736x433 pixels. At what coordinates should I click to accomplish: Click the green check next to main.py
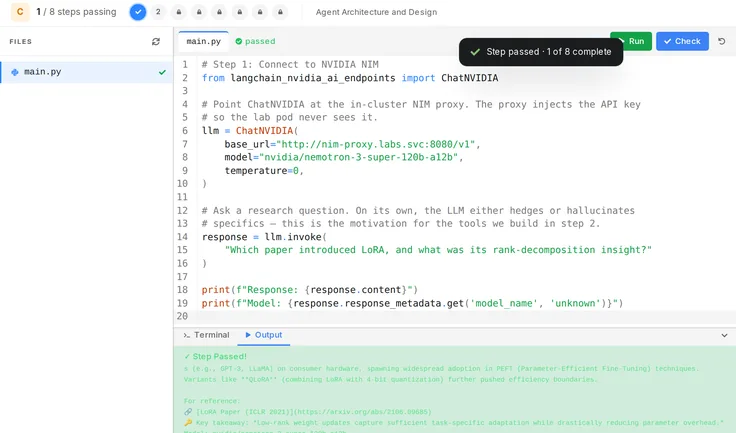click(162, 72)
